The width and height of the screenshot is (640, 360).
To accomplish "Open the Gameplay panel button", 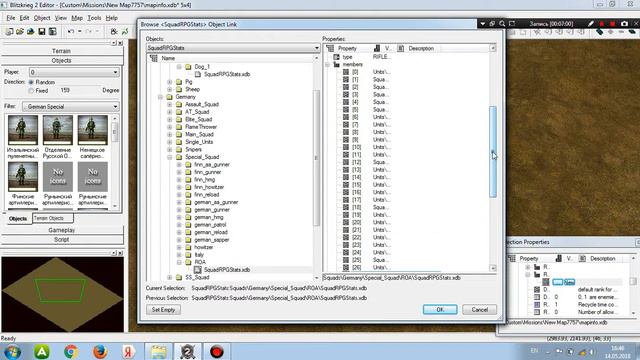I will click(x=62, y=230).
